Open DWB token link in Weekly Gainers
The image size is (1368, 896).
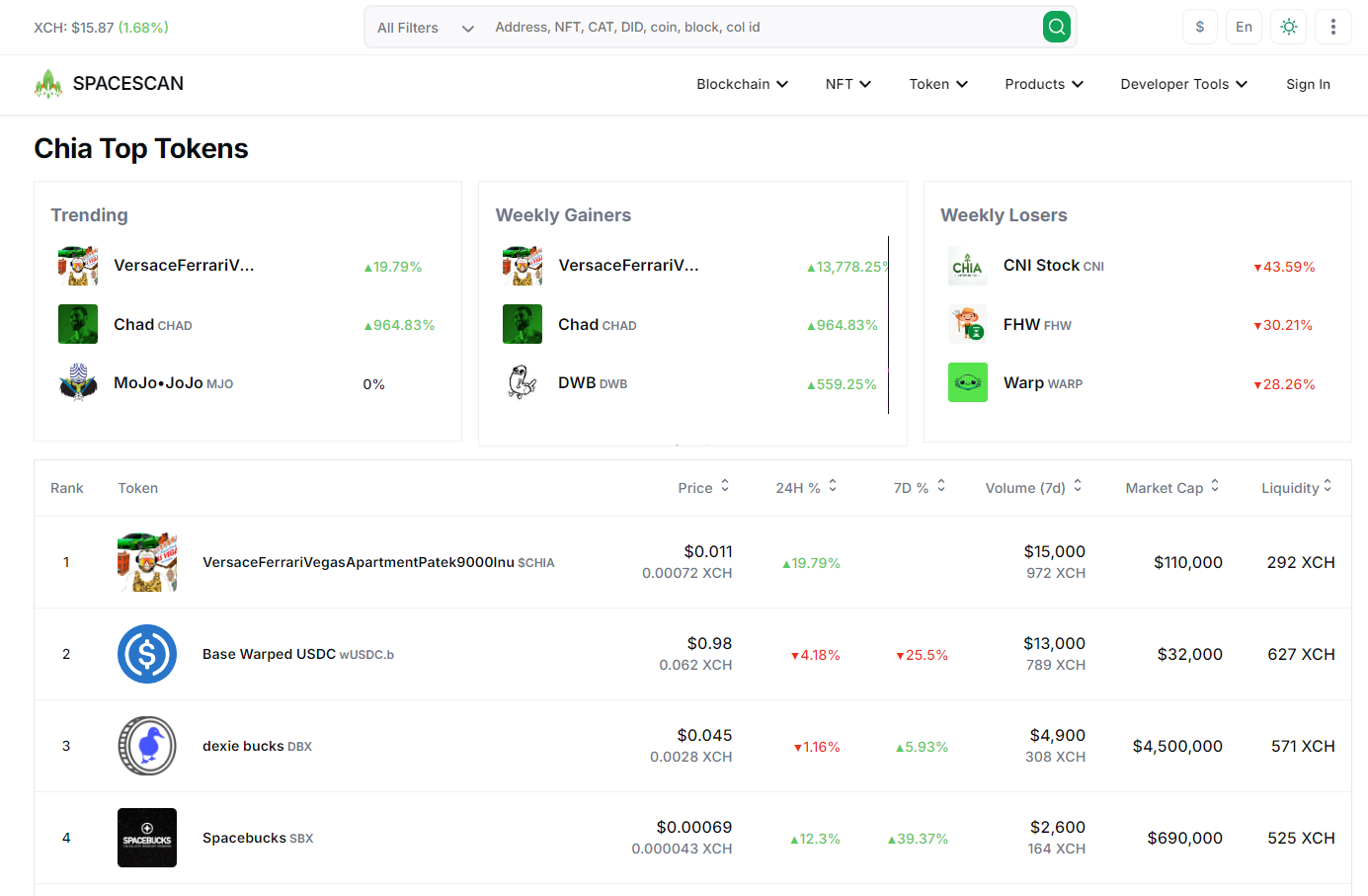point(593,382)
